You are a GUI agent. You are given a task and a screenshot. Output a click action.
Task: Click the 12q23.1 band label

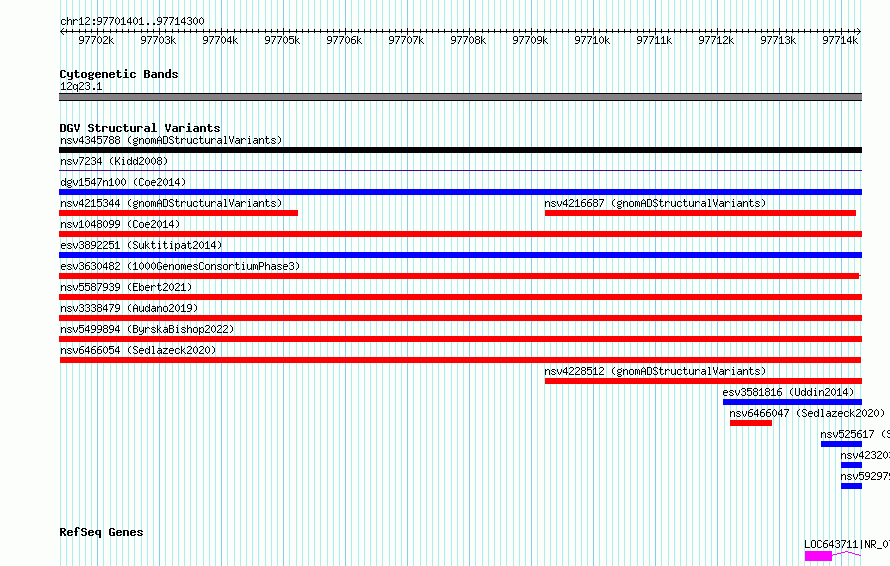[81, 86]
